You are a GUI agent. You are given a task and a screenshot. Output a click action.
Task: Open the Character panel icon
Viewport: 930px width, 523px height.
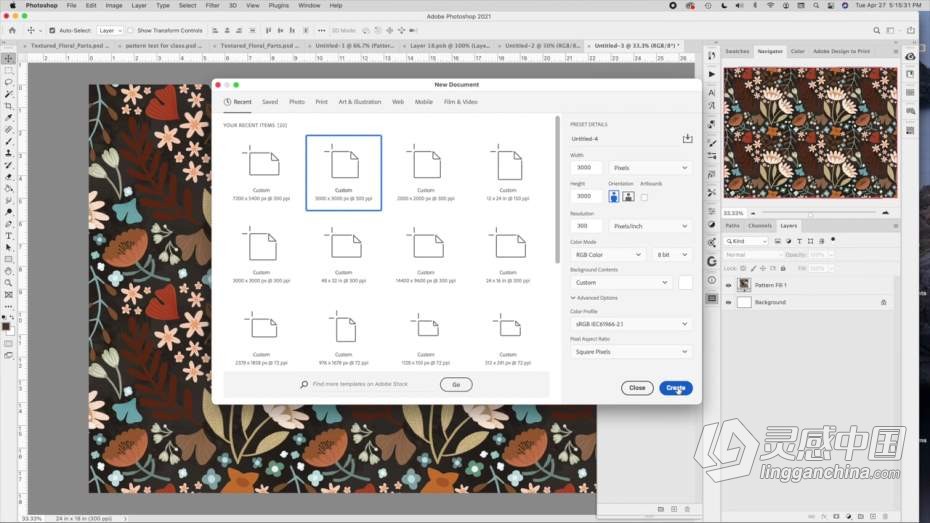[x=712, y=93]
